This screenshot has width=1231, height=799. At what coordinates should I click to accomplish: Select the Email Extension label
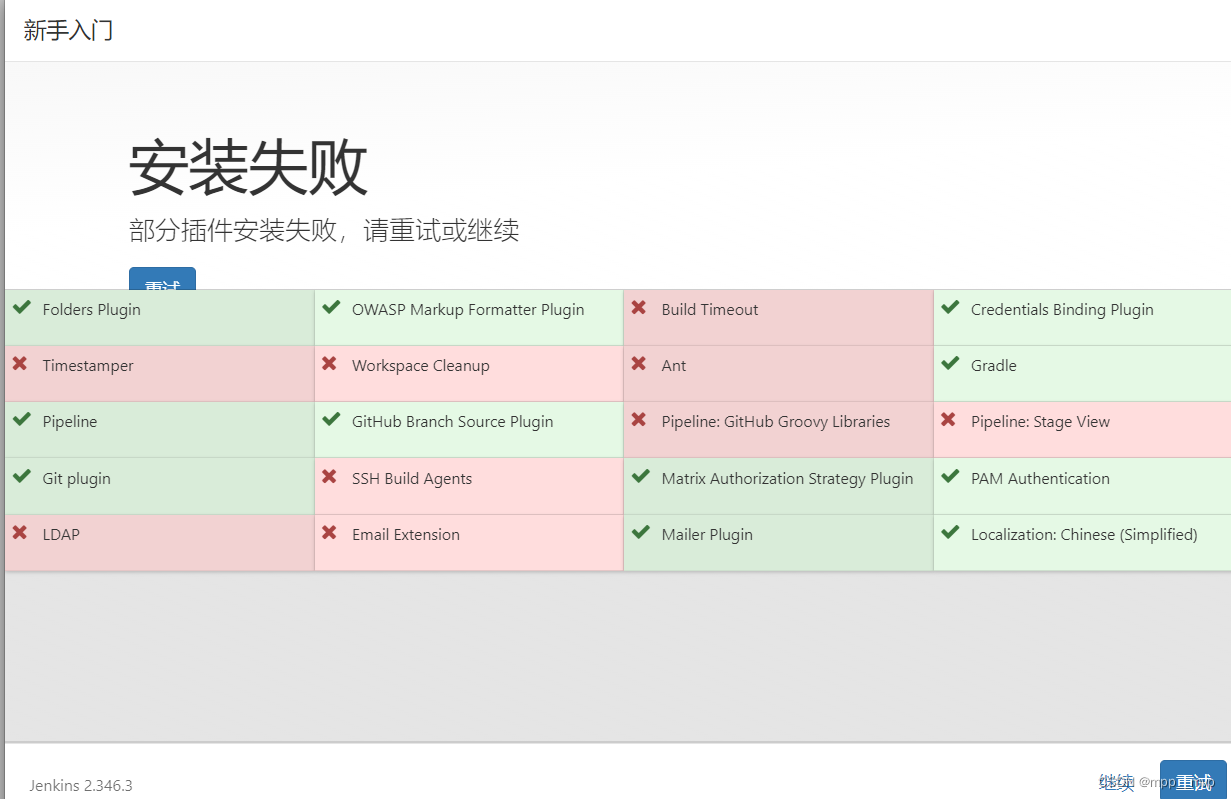point(406,535)
